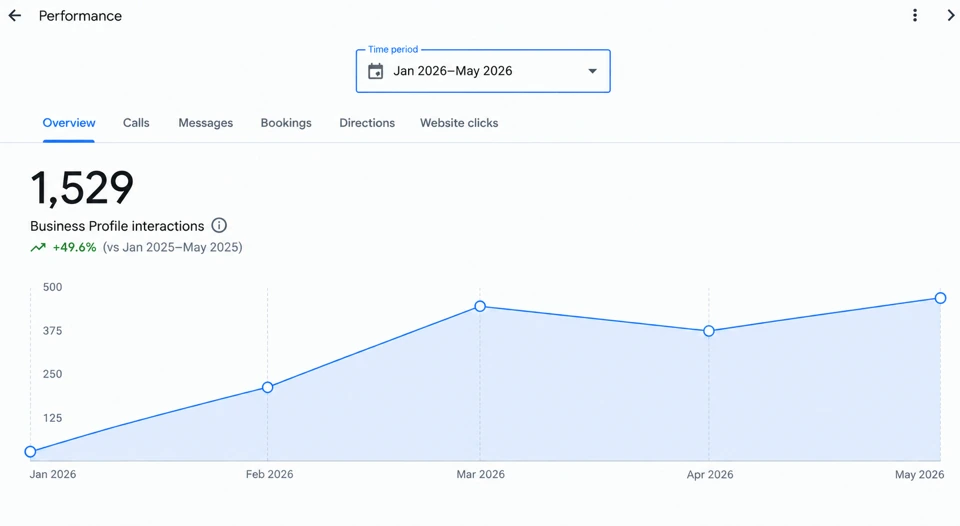Click the "(vs Jan 2025–May 2025)" comparison text
Viewport: 960px width, 526px height.
pyautogui.click(x=173, y=247)
